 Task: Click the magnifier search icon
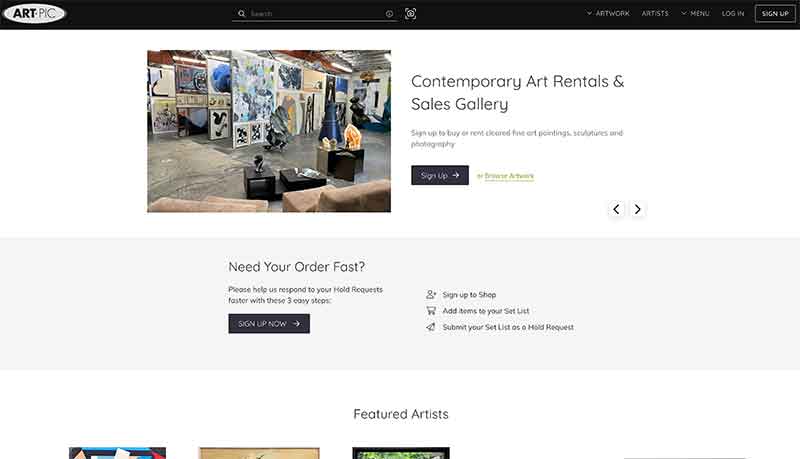coord(241,14)
